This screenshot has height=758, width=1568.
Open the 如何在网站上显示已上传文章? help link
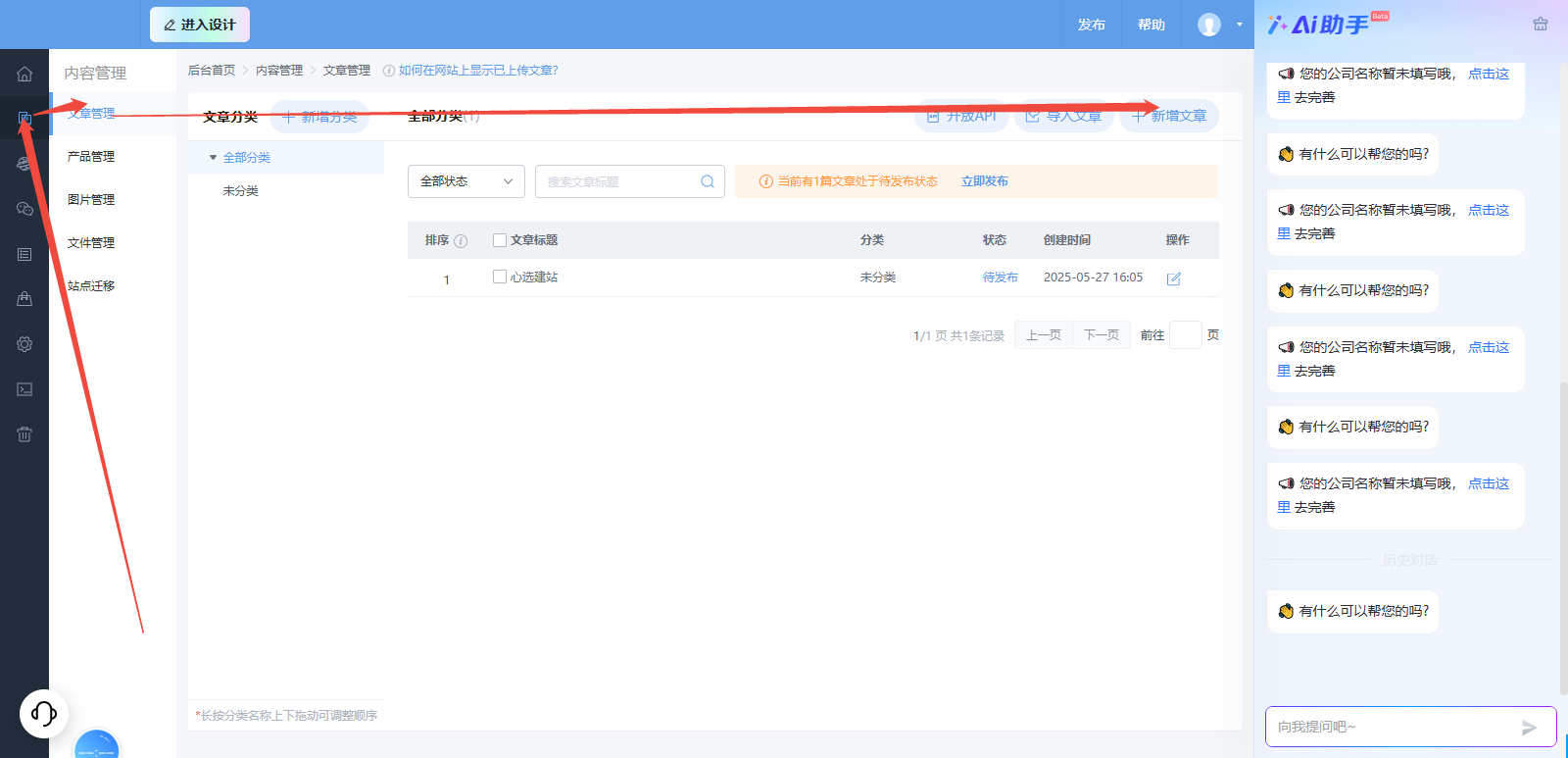tap(478, 71)
